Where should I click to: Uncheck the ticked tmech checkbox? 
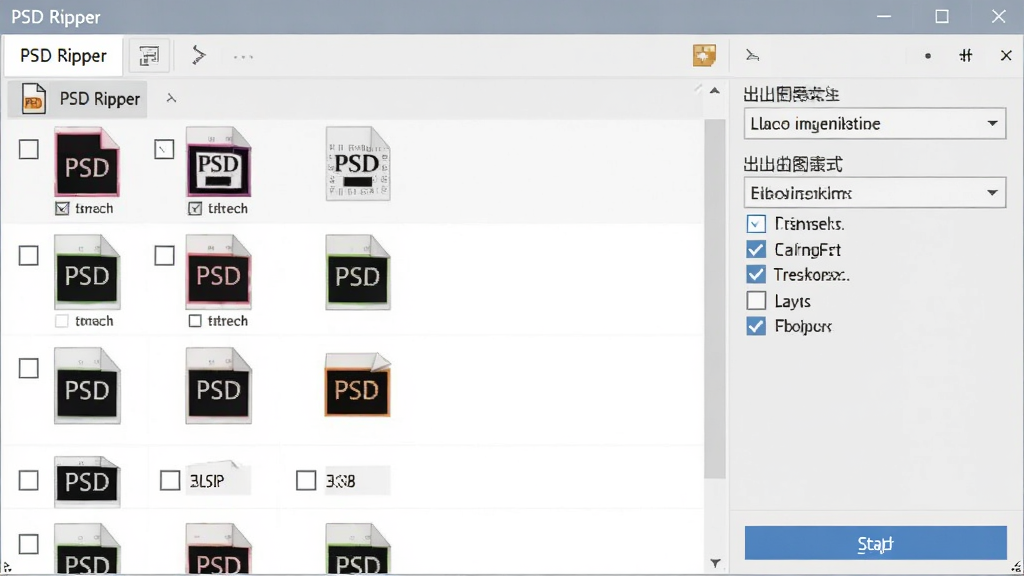click(x=62, y=208)
